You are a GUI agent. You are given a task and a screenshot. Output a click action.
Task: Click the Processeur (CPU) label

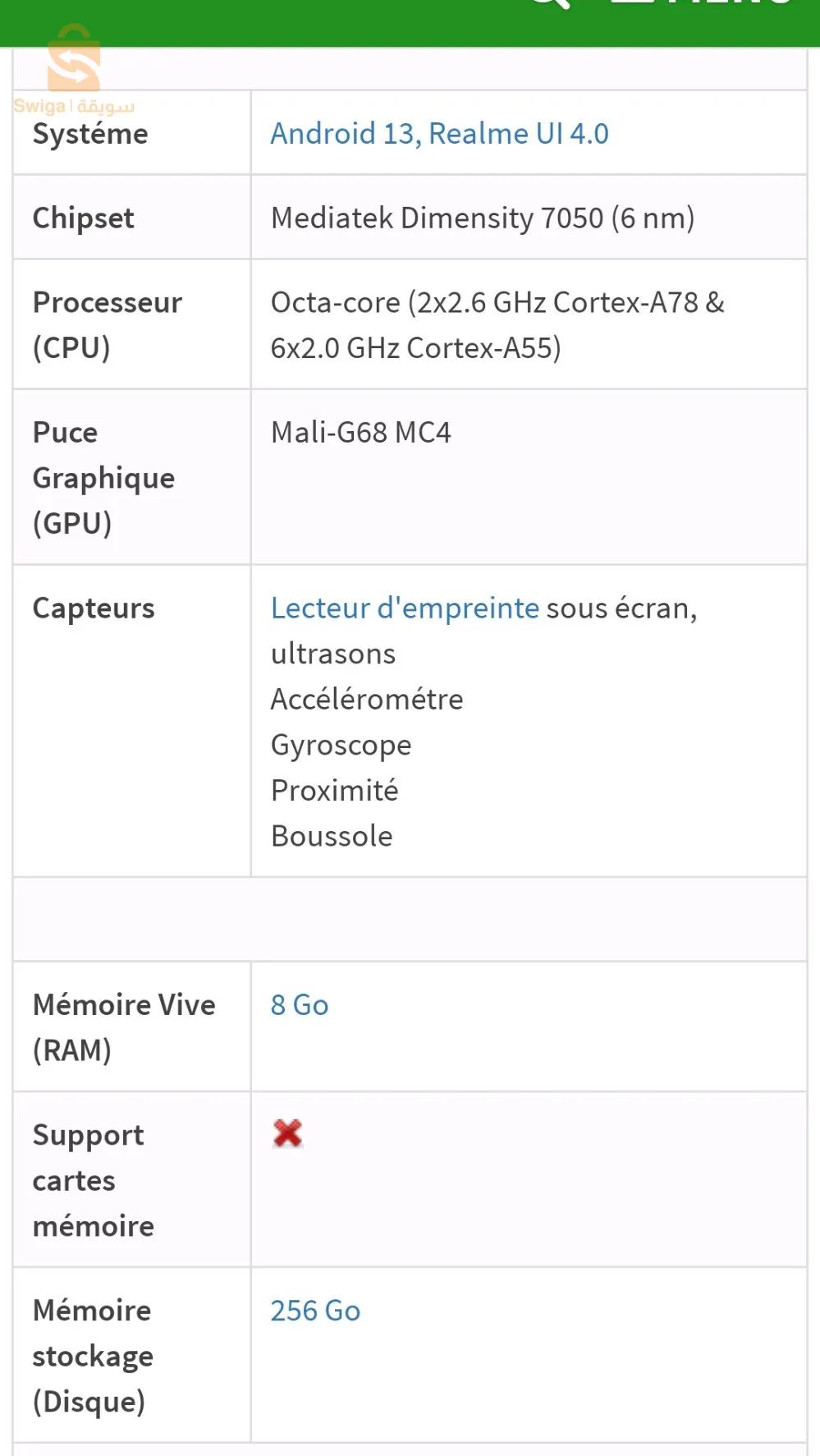(x=107, y=324)
